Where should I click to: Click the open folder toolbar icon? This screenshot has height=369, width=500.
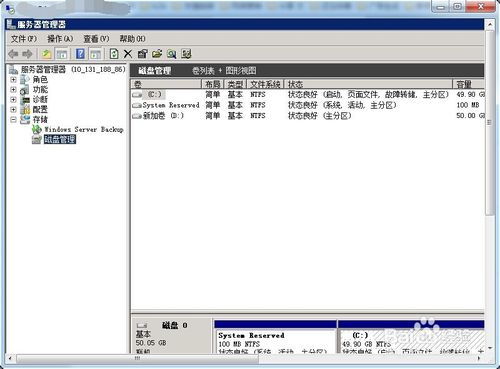point(157,54)
